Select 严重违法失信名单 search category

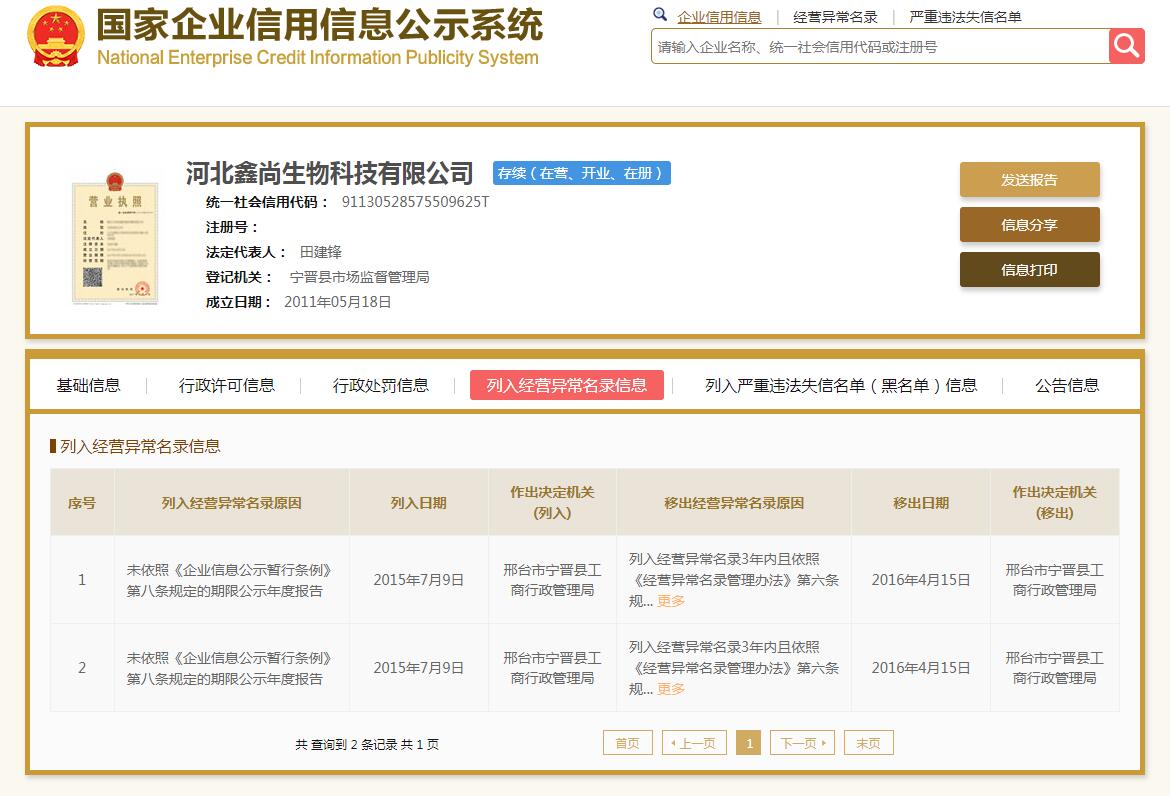pyautogui.click(x=965, y=17)
